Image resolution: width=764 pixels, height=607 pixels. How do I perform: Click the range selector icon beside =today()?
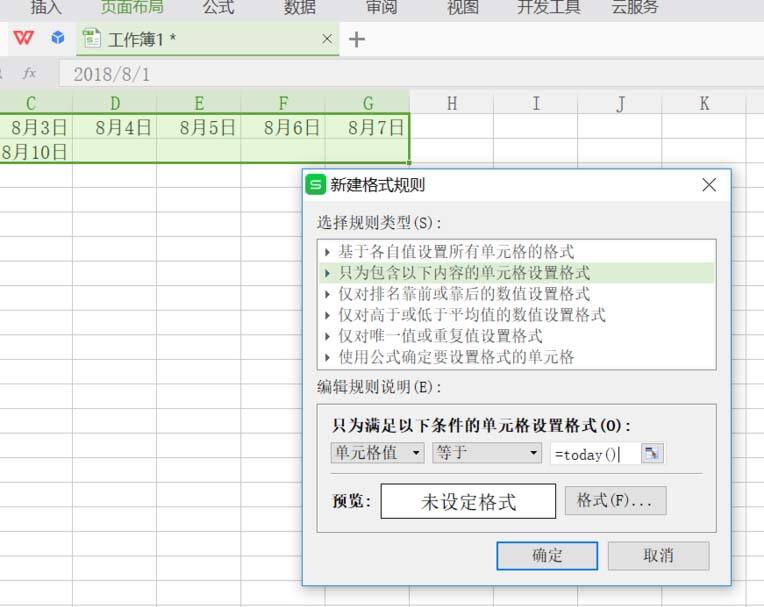click(652, 454)
